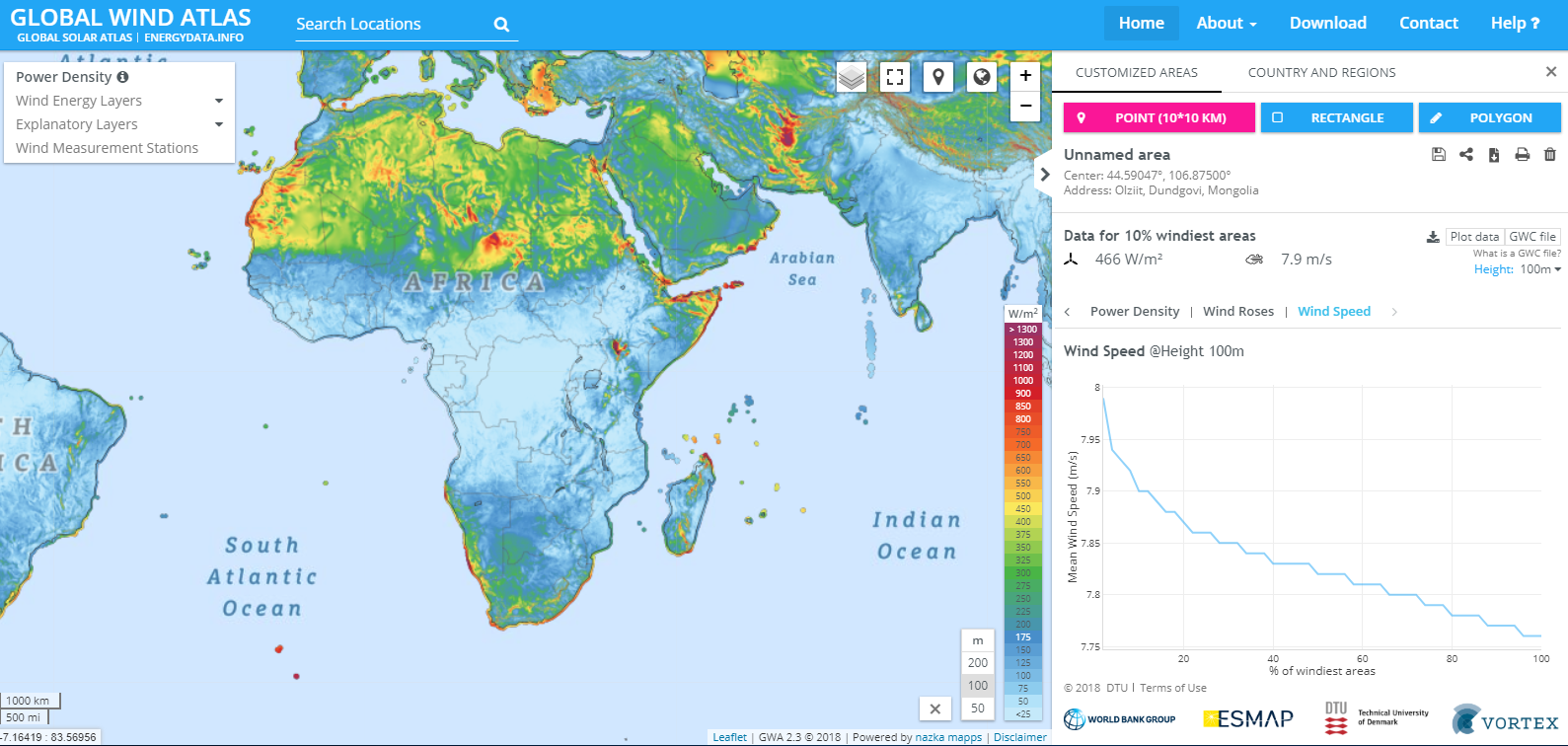Open the Height 100m dropdown
This screenshot has width=1568, height=746.
pos(1539,269)
